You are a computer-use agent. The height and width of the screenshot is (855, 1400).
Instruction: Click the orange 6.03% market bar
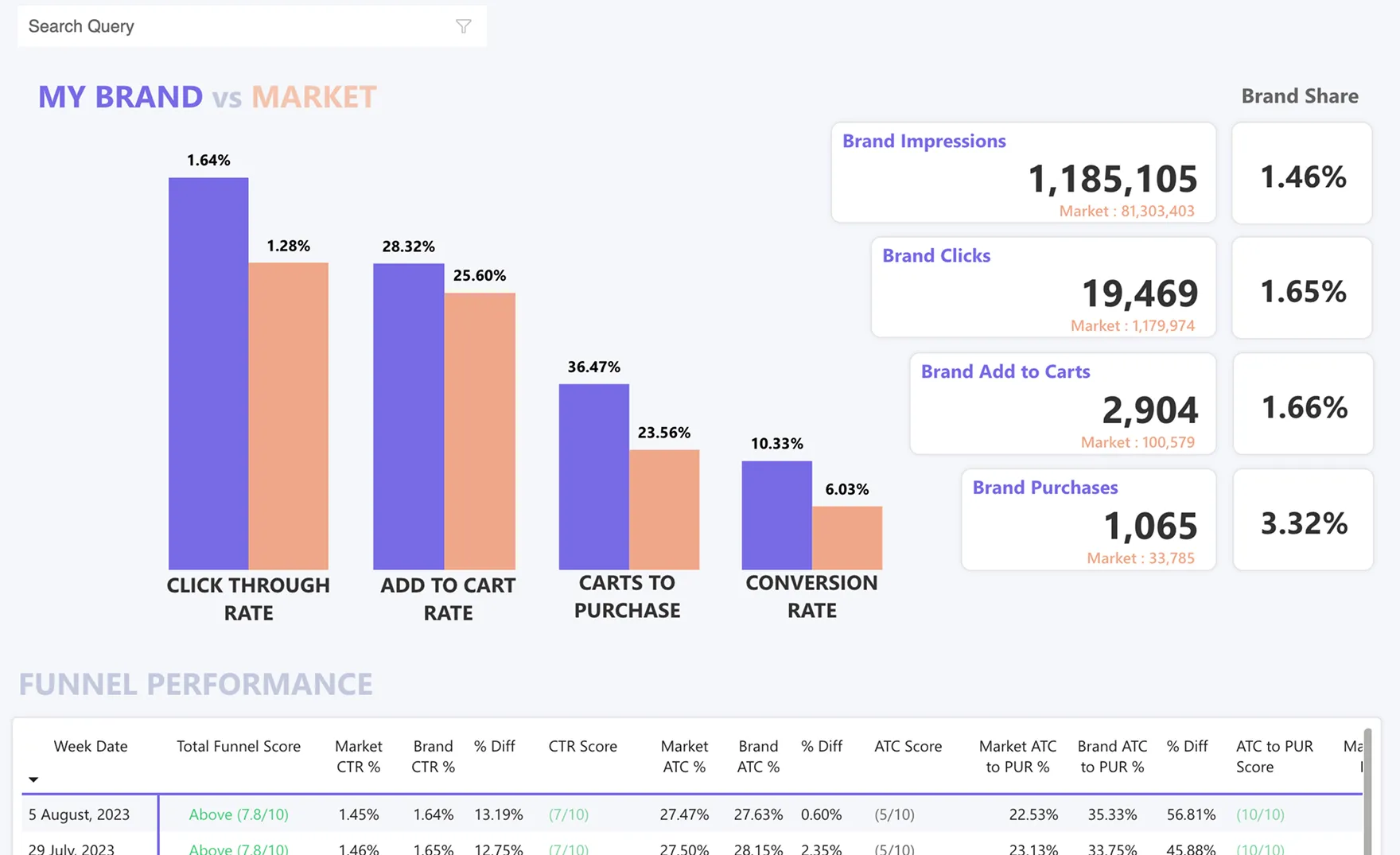(847, 538)
